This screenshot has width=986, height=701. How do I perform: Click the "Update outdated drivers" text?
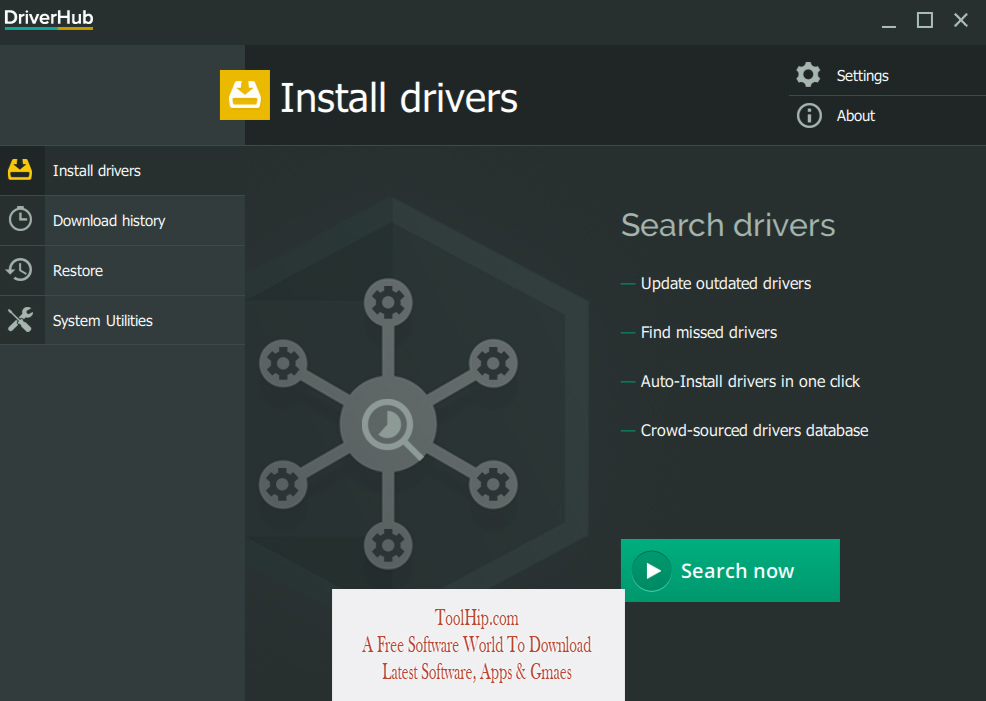[x=726, y=284]
